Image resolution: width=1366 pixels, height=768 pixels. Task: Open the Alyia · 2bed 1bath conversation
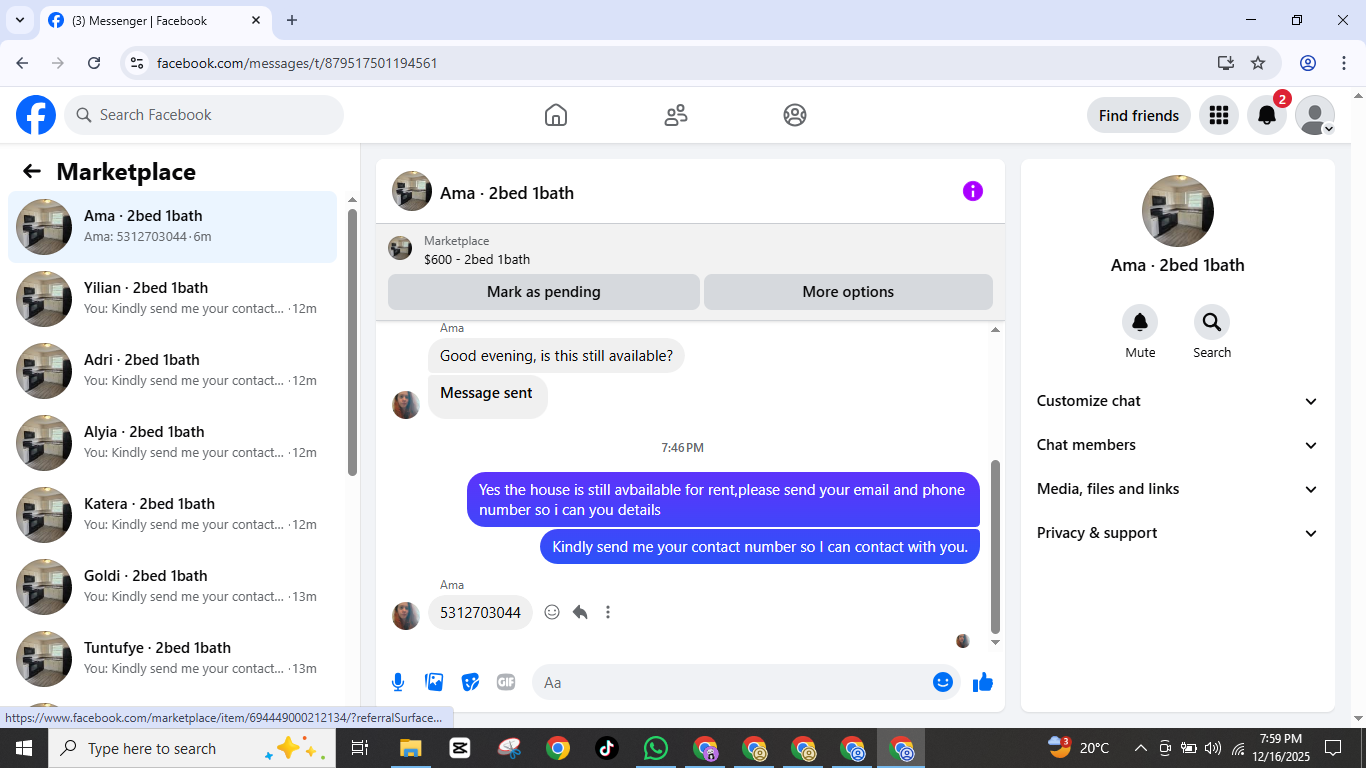click(173, 443)
